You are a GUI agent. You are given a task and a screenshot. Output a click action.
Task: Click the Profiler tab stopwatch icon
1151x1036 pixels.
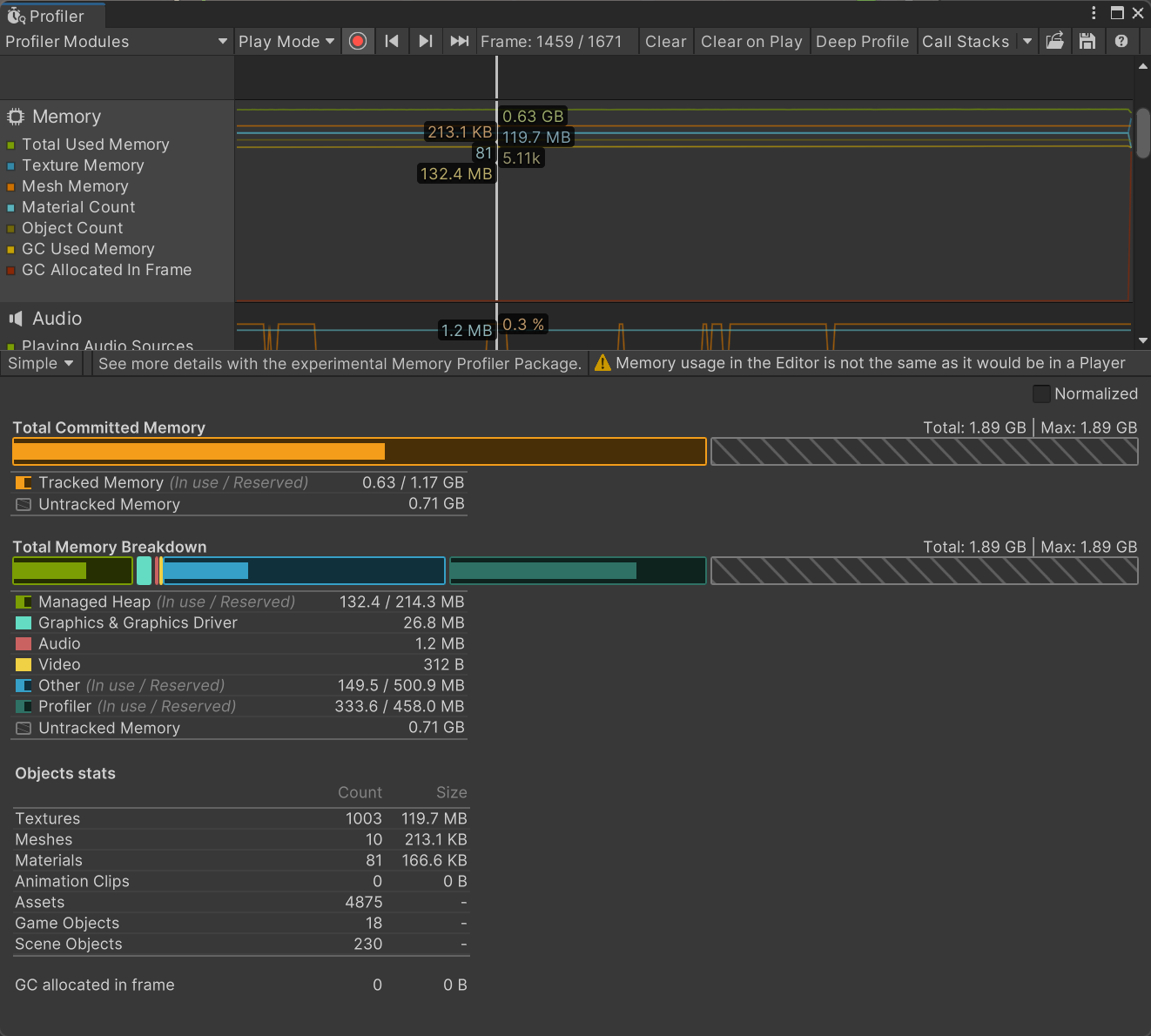pyautogui.click(x=17, y=16)
